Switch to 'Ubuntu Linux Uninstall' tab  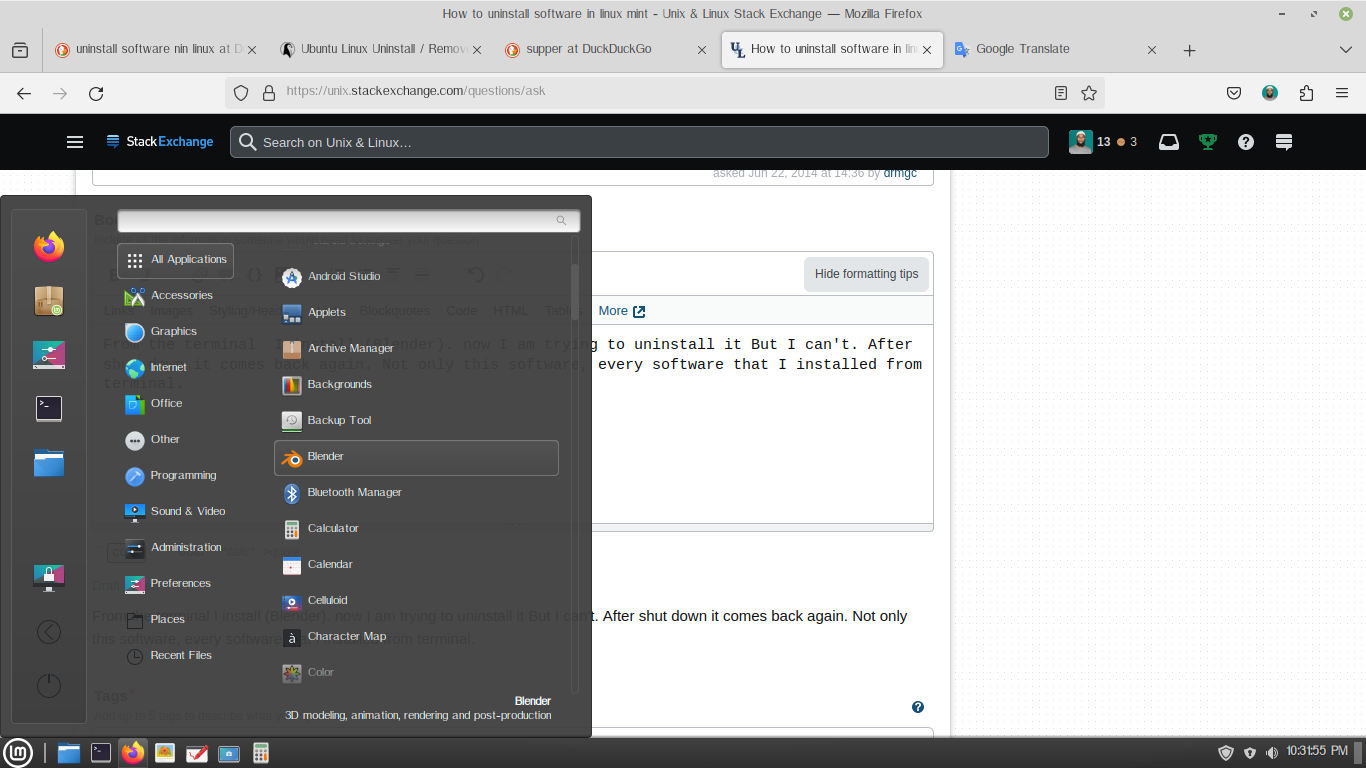point(383,49)
